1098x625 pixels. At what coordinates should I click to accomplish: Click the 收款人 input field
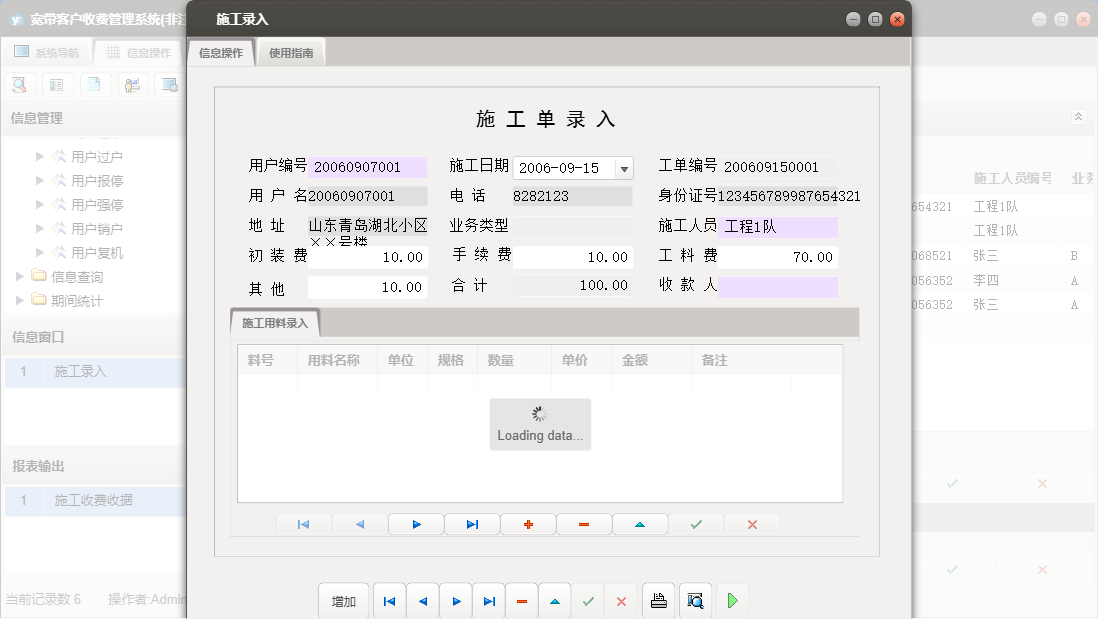click(x=777, y=287)
